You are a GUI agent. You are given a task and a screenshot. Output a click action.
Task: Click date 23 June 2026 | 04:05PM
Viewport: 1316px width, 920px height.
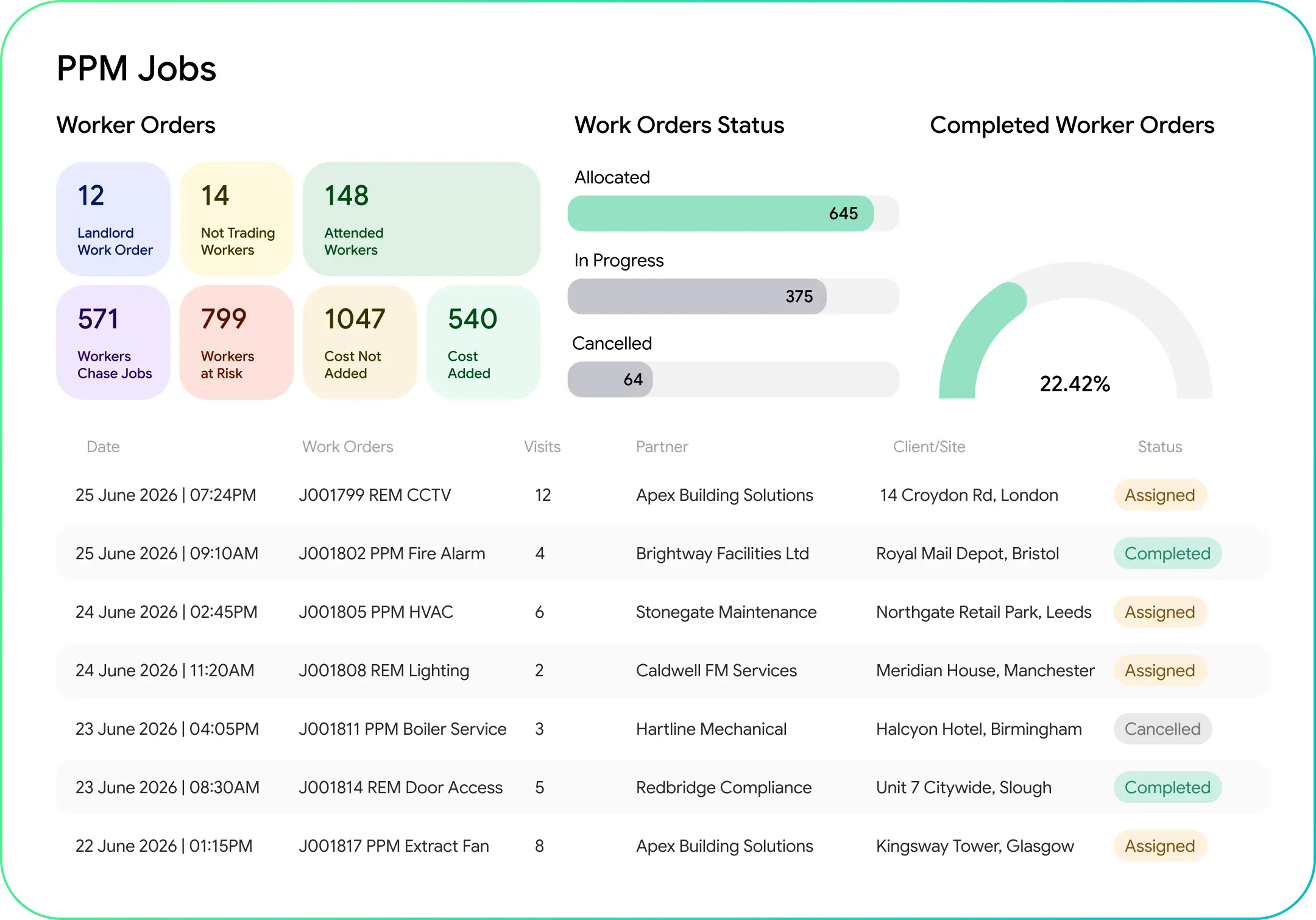(168, 729)
